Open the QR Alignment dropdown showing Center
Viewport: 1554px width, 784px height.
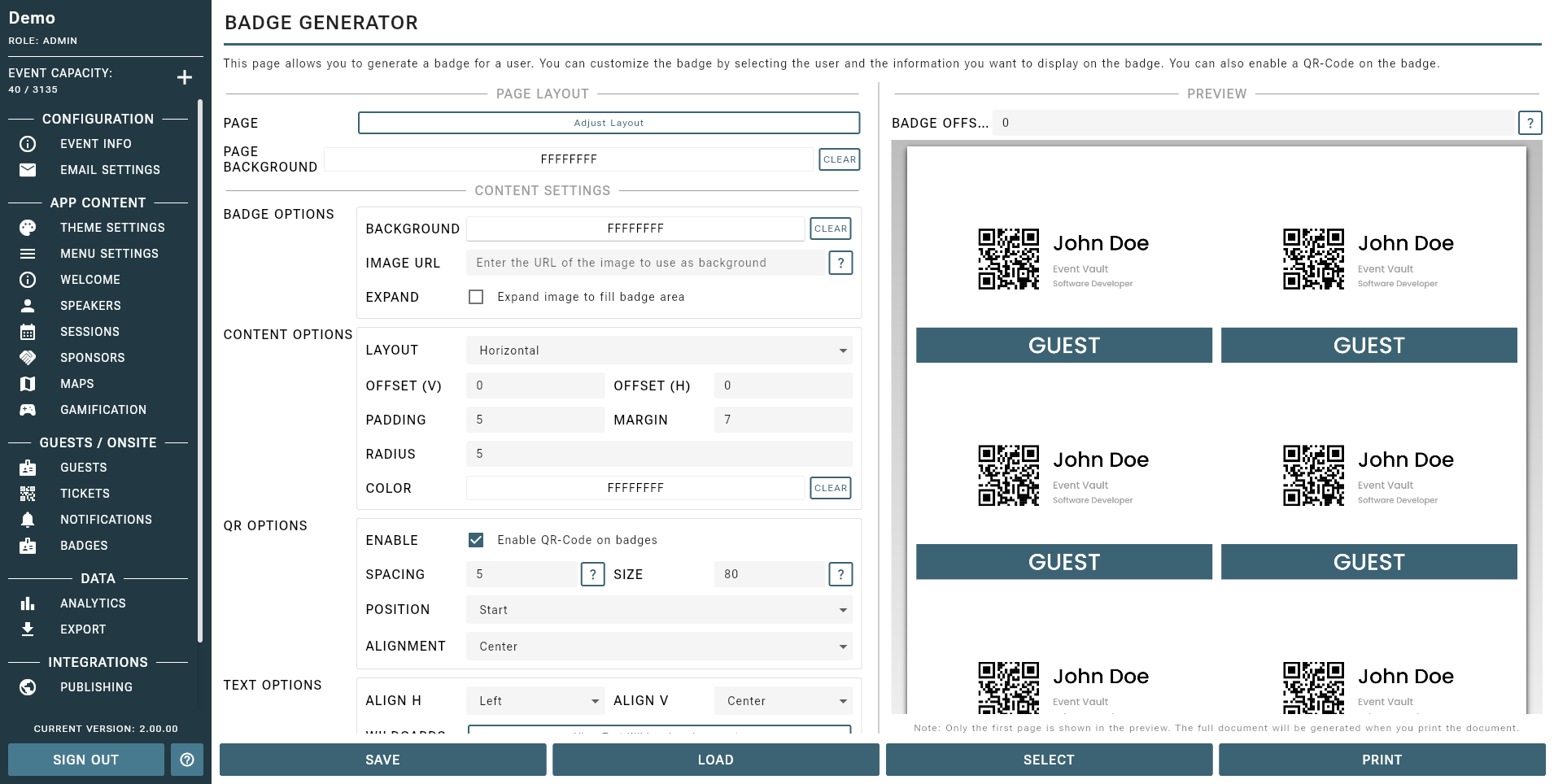[x=659, y=647]
